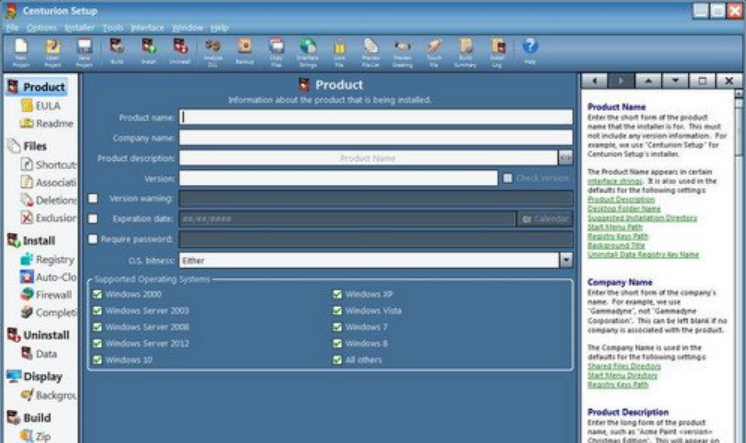Open the Installer menu
The height and width of the screenshot is (443, 746).
(x=79, y=28)
